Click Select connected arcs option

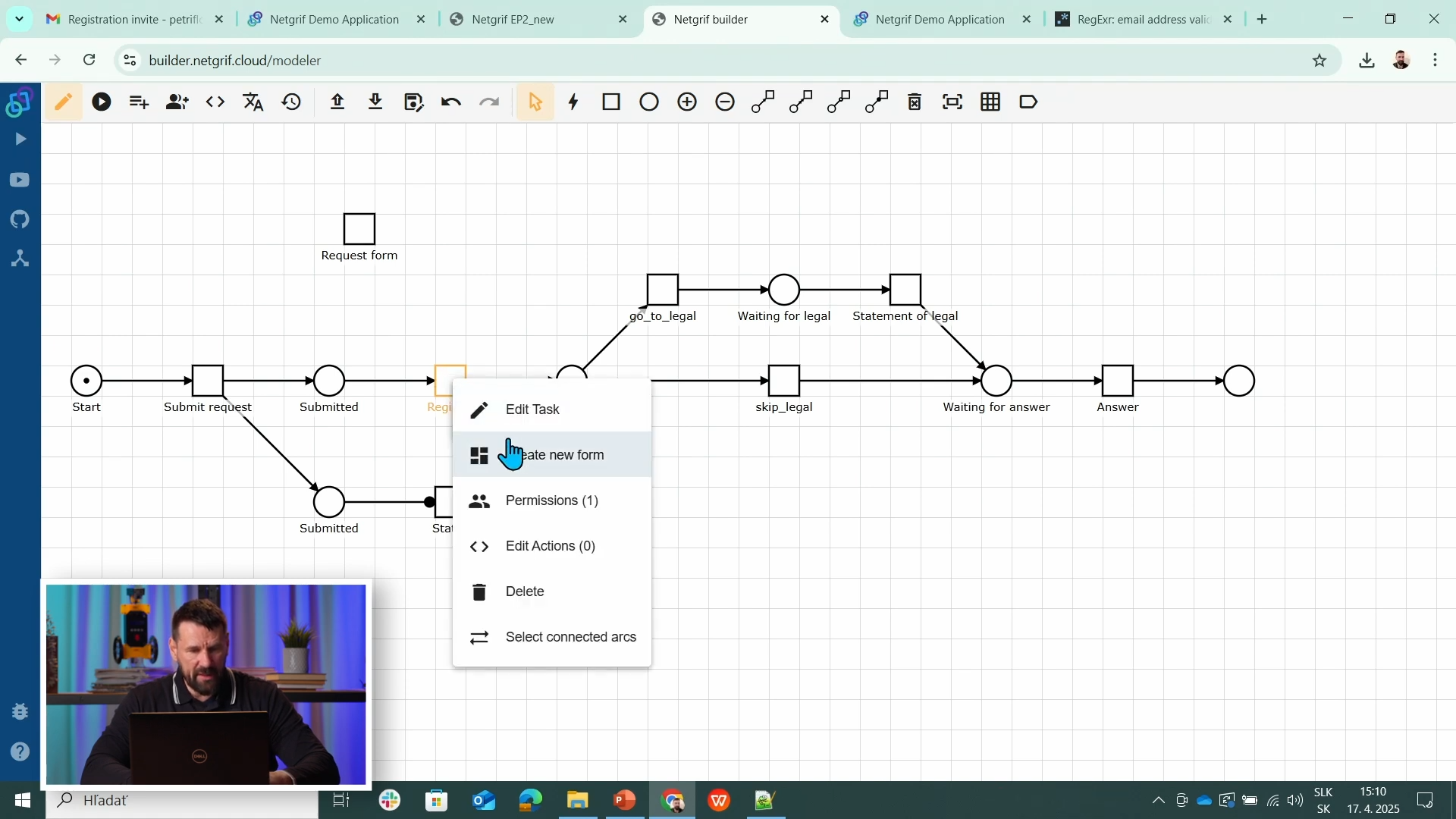click(571, 637)
